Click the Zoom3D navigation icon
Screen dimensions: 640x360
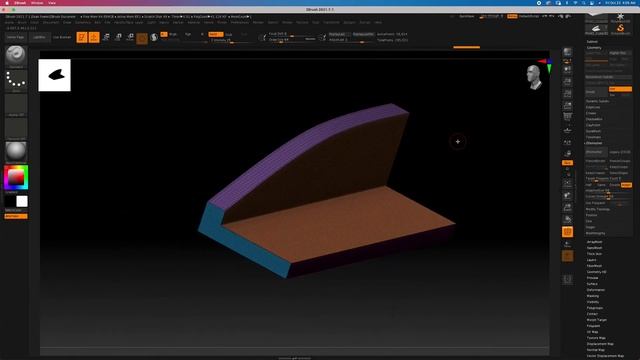point(567,208)
